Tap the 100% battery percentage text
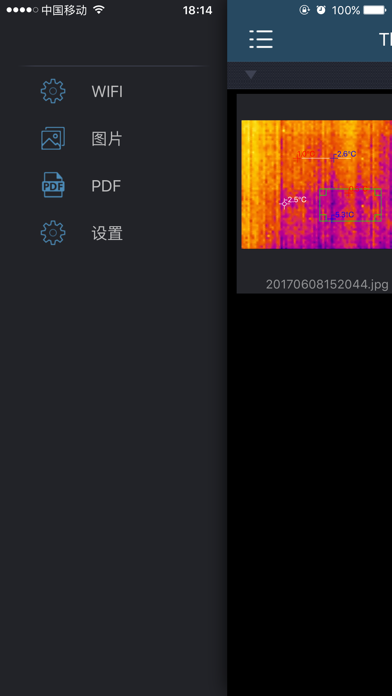The image size is (392, 696). tap(346, 10)
